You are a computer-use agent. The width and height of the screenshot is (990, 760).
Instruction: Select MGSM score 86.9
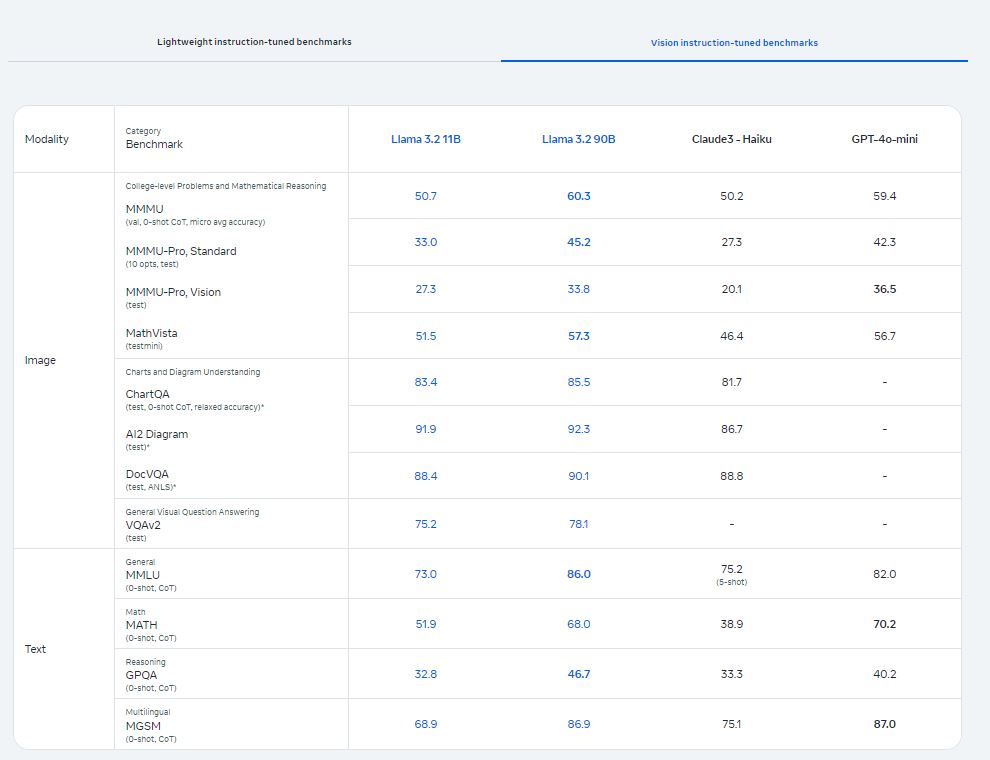coord(578,724)
